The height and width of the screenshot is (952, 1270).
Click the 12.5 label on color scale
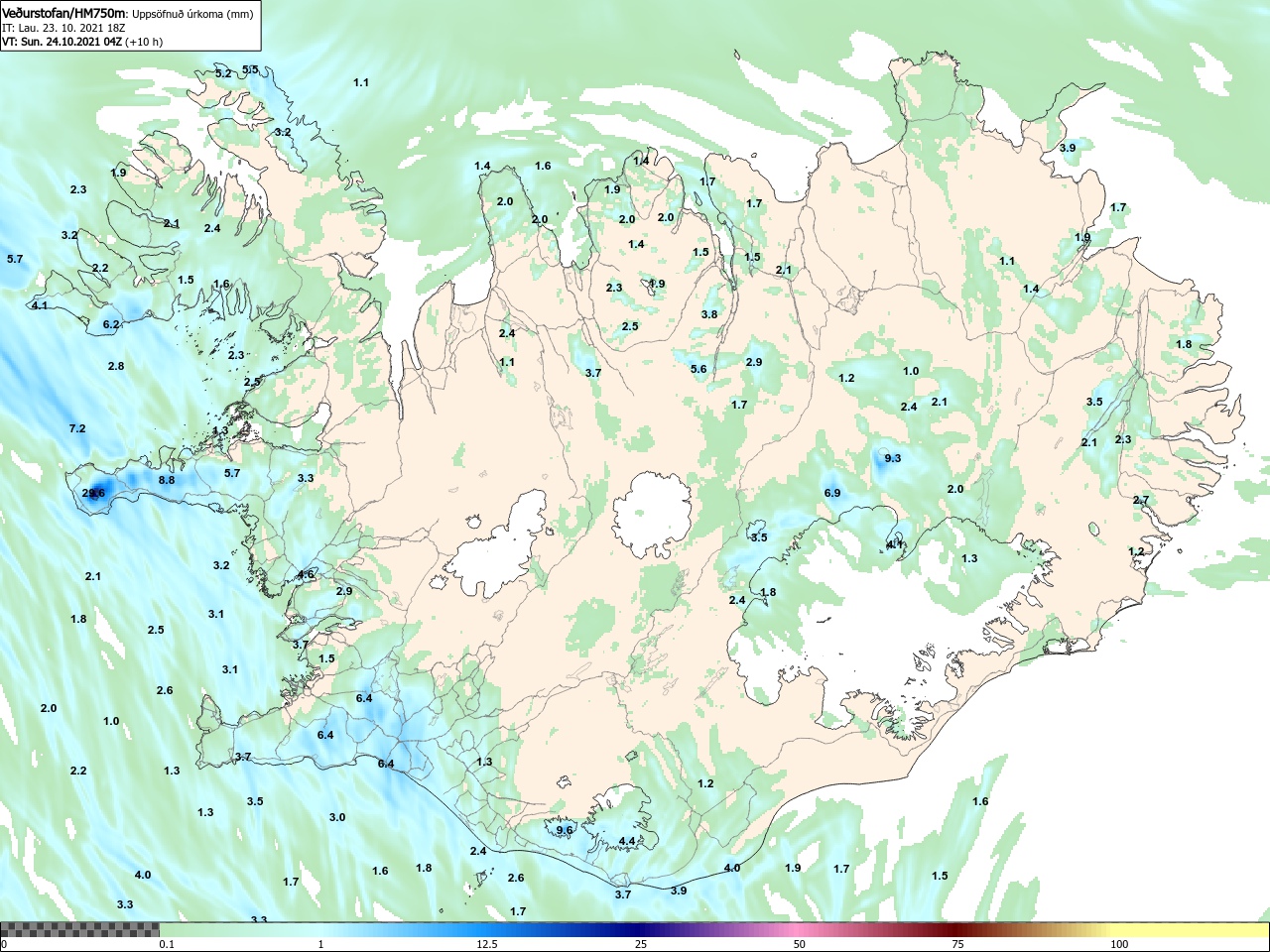click(x=487, y=944)
